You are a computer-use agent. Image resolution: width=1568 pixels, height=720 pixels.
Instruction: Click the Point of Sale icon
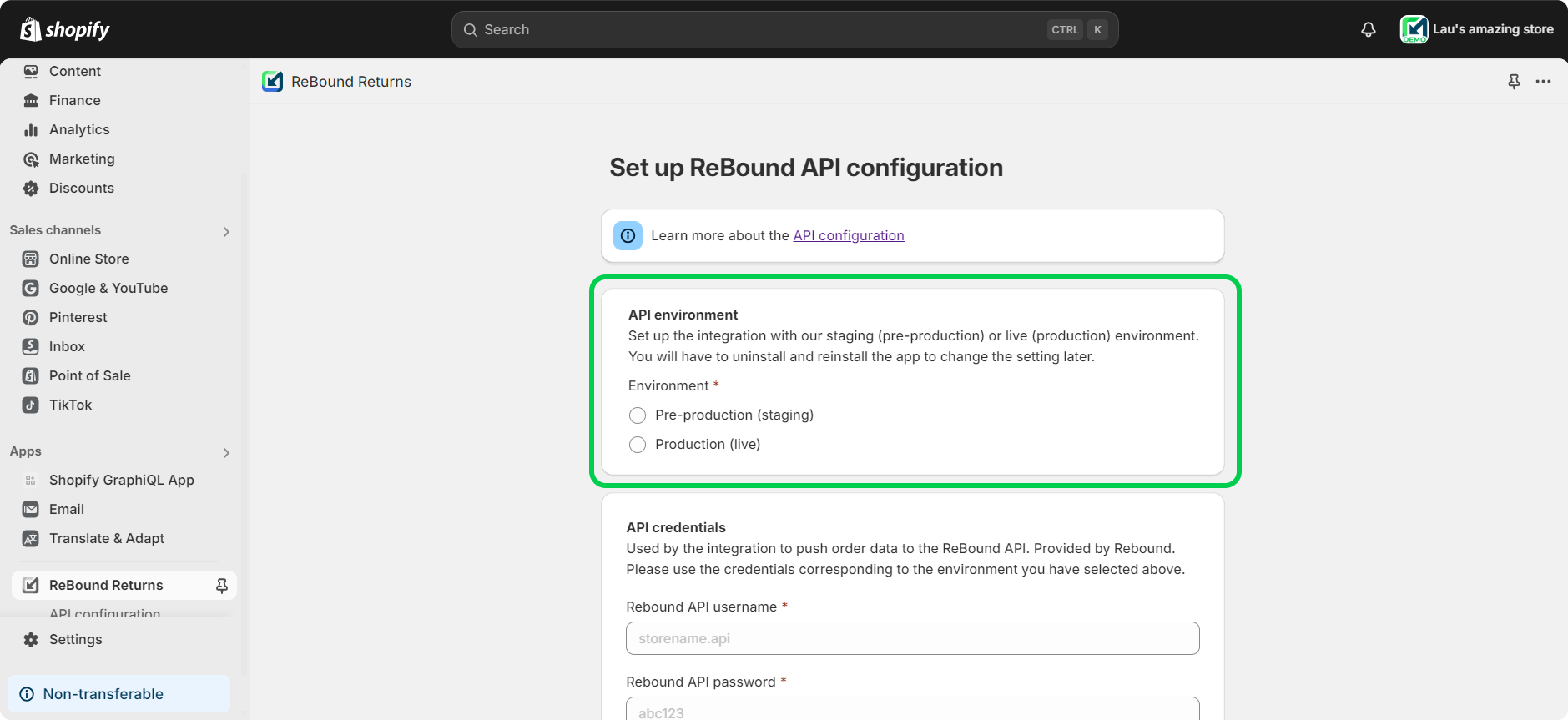31,375
